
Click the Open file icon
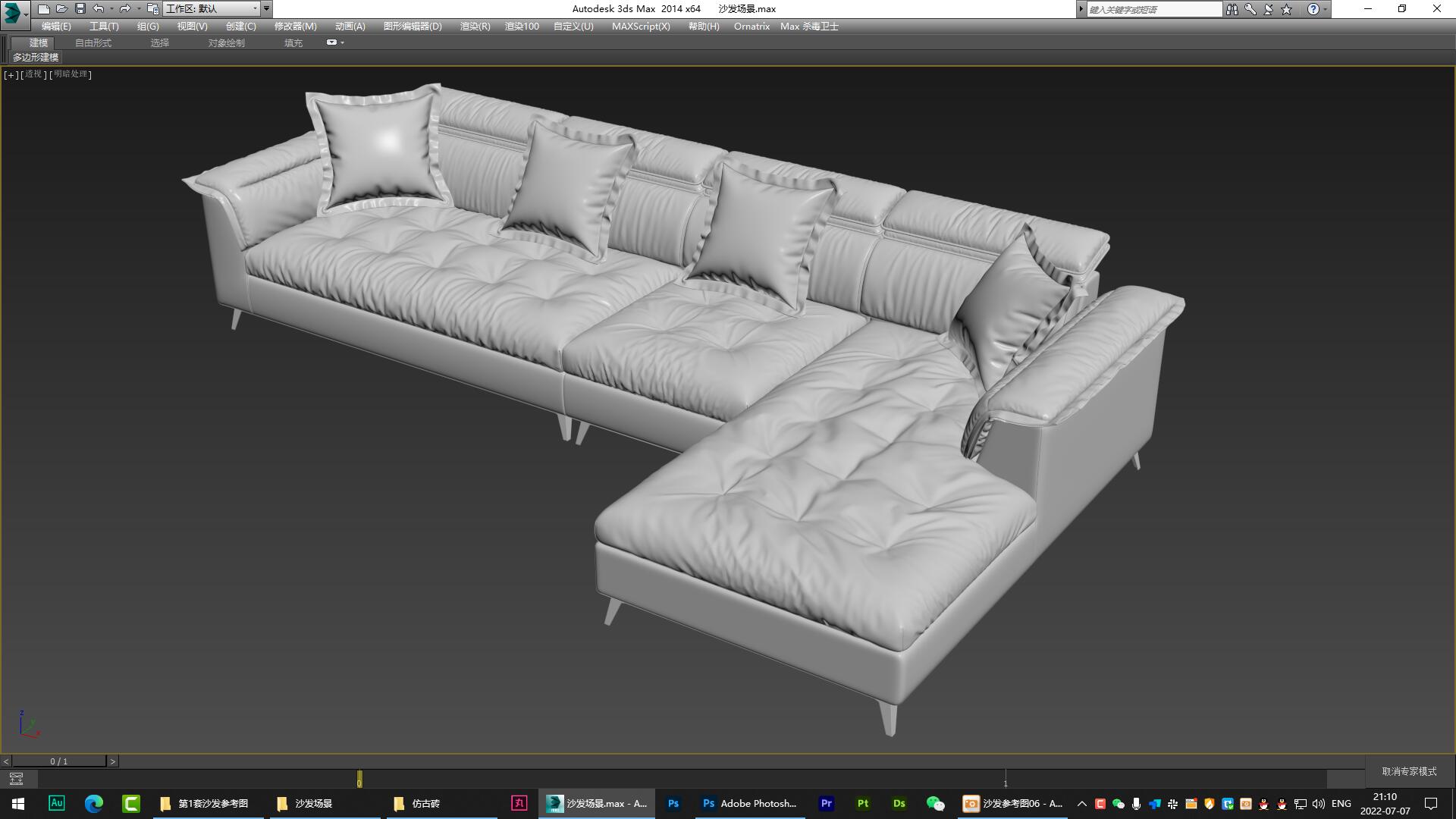(61, 8)
